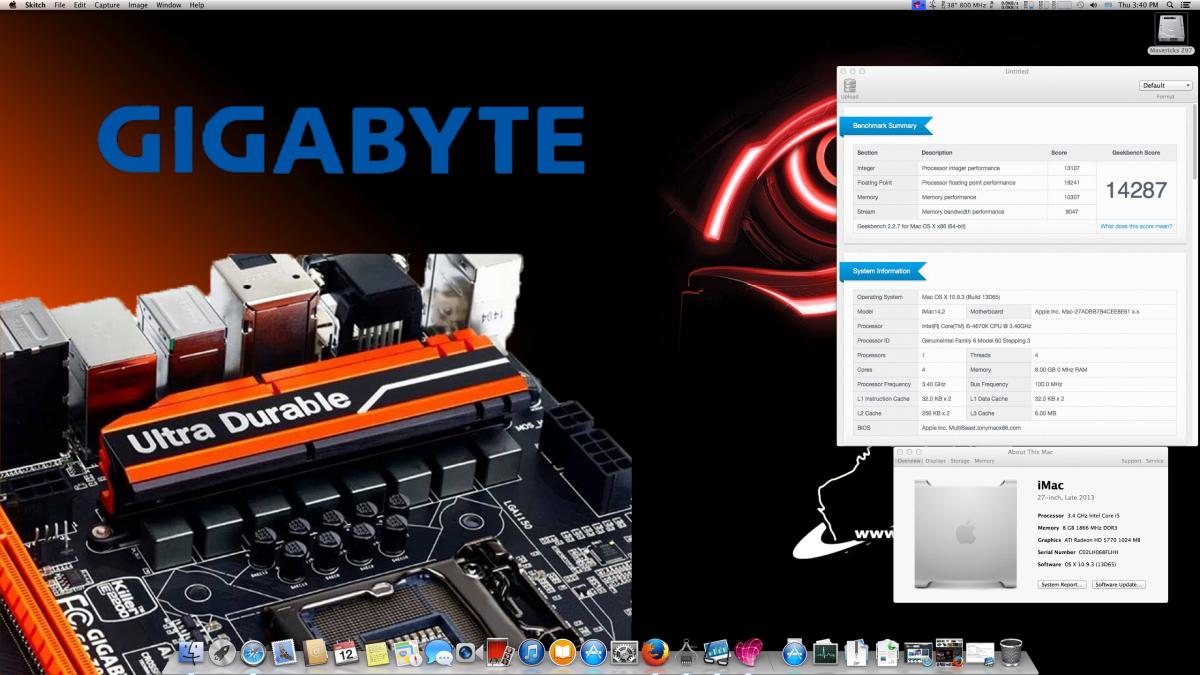
Task: Click System Information header ribbon
Action: pos(883,271)
